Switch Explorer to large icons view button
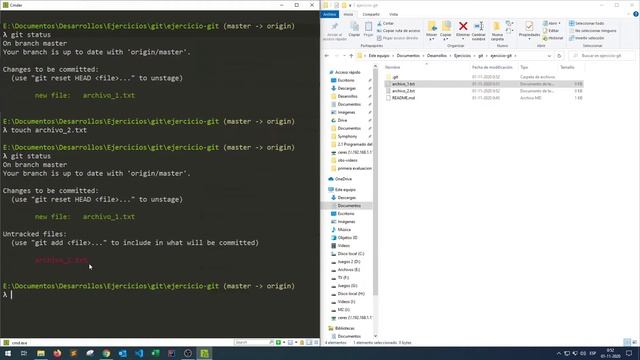640x360 pixels. click(634, 342)
